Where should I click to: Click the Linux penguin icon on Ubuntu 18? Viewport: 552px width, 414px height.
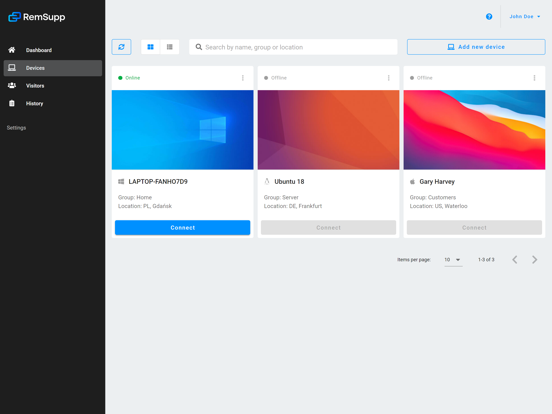267,181
